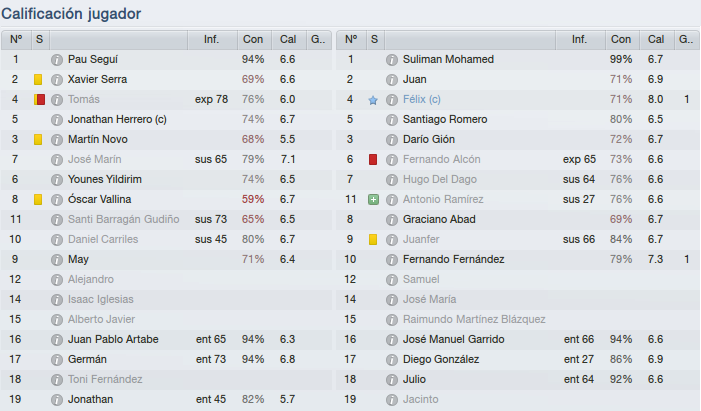Sort left table by Con column header

click(x=253, y=40)
